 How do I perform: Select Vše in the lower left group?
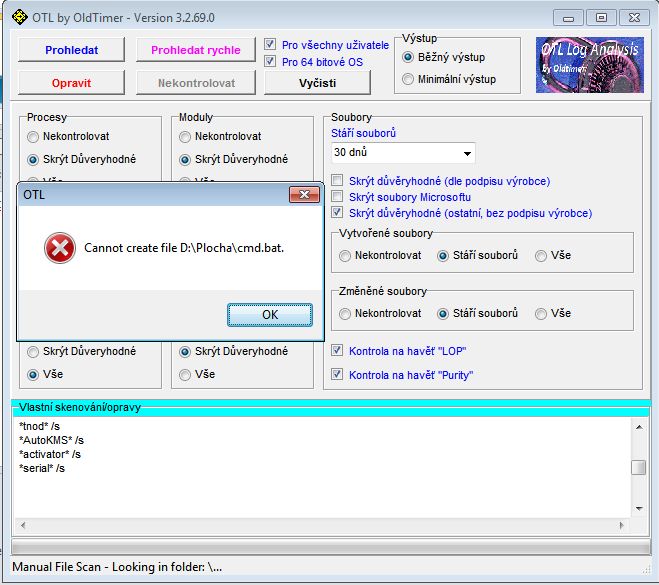tap(33, 374)
